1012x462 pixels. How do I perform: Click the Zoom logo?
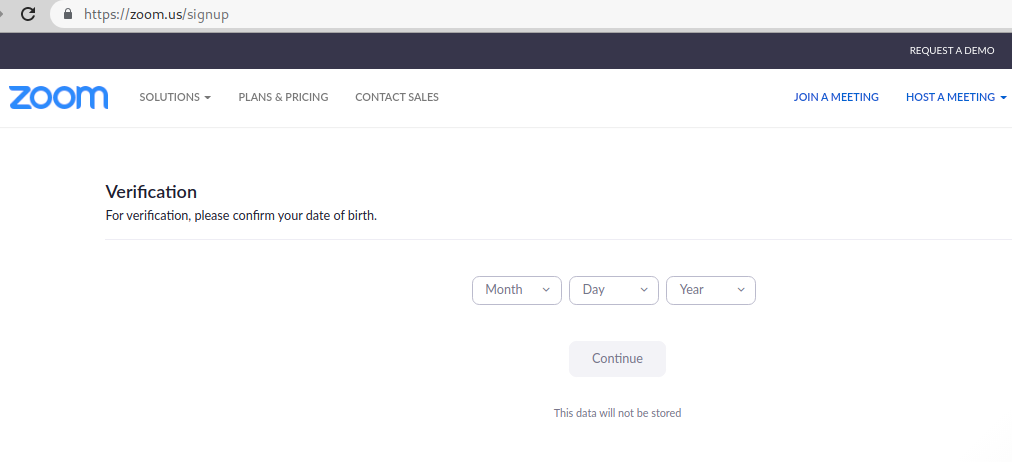[x=59, y=97]
